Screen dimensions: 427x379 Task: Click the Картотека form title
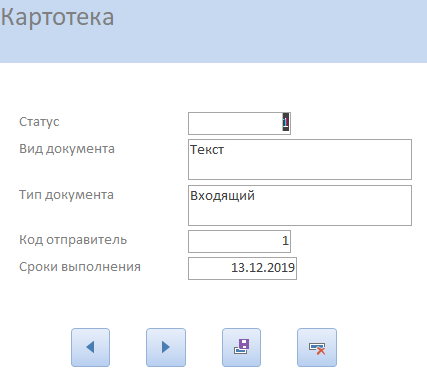click(57, 17)
